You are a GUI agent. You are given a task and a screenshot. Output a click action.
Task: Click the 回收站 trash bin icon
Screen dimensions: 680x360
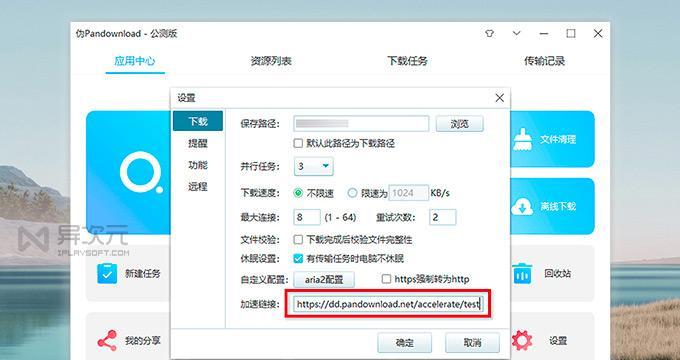point(522,273)
